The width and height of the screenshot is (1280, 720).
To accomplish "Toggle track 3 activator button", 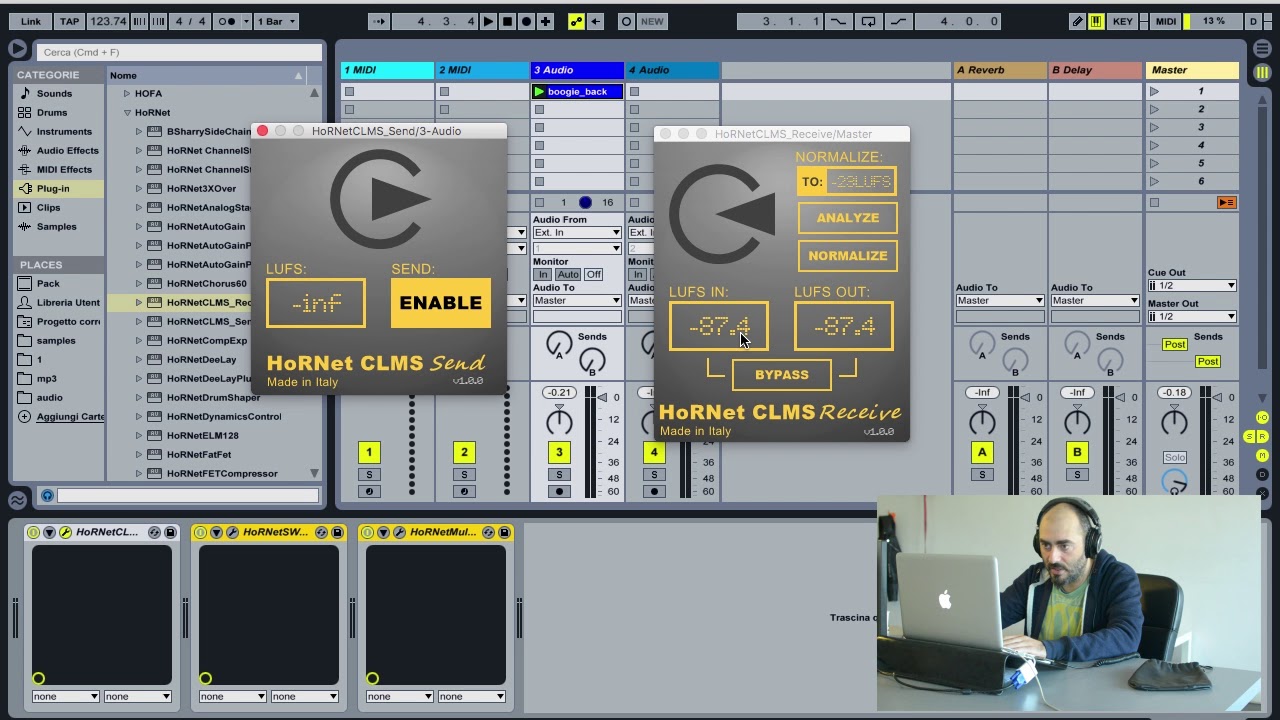I will (x=559, y=452).
